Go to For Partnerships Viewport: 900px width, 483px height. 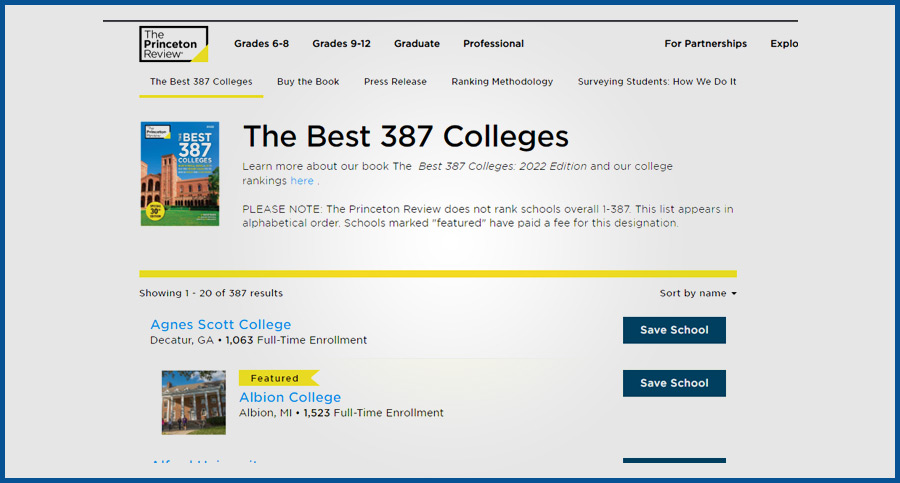coord(705,44)
